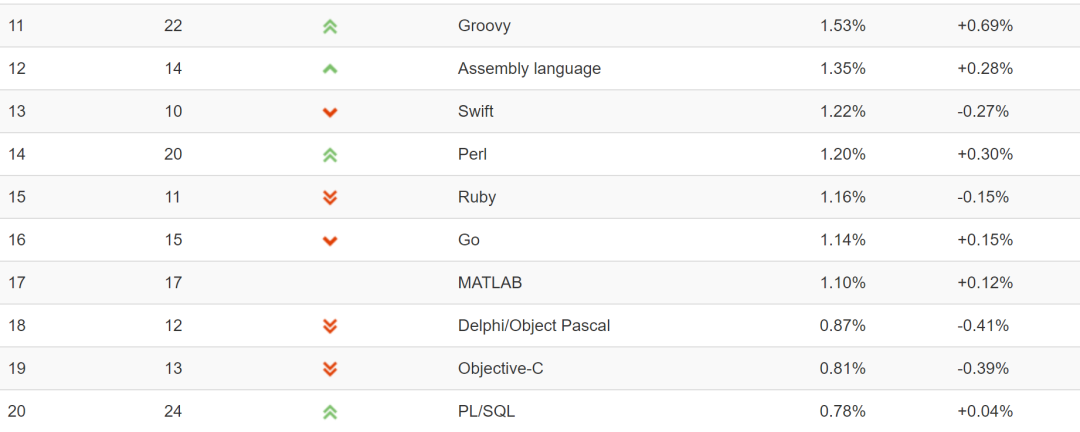Click rank 17 in MATLAB row
This screenshot has width=1080, height=432.
17,282
